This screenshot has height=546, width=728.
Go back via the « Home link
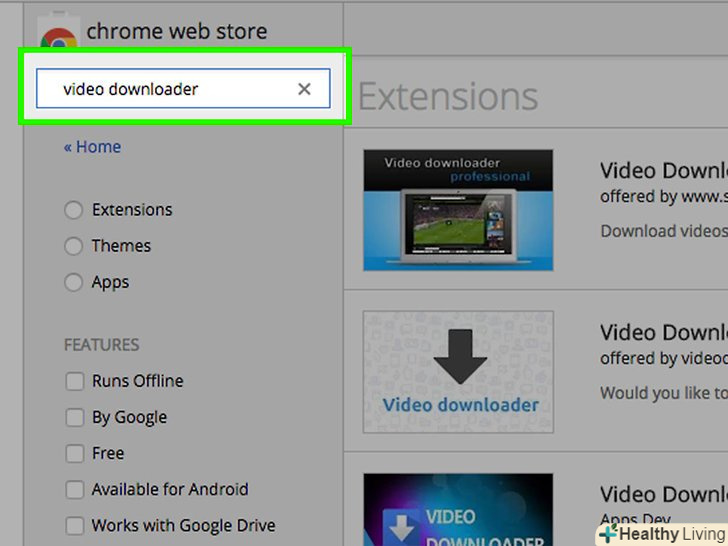(x=92, y=147)
